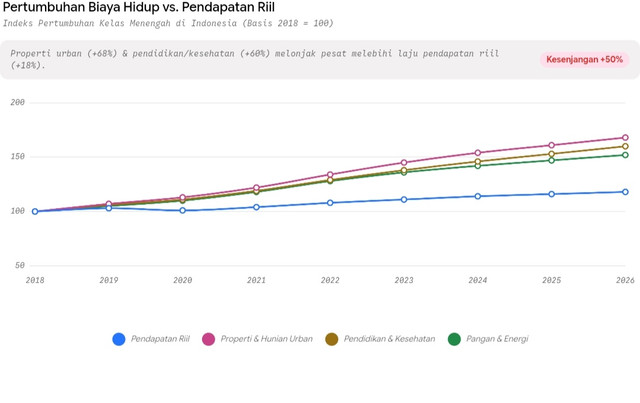Screen dimensions: 640x403
Task: Select the 2024 Properti & Hunian Urban data point
Action: [x=478, y=153]
